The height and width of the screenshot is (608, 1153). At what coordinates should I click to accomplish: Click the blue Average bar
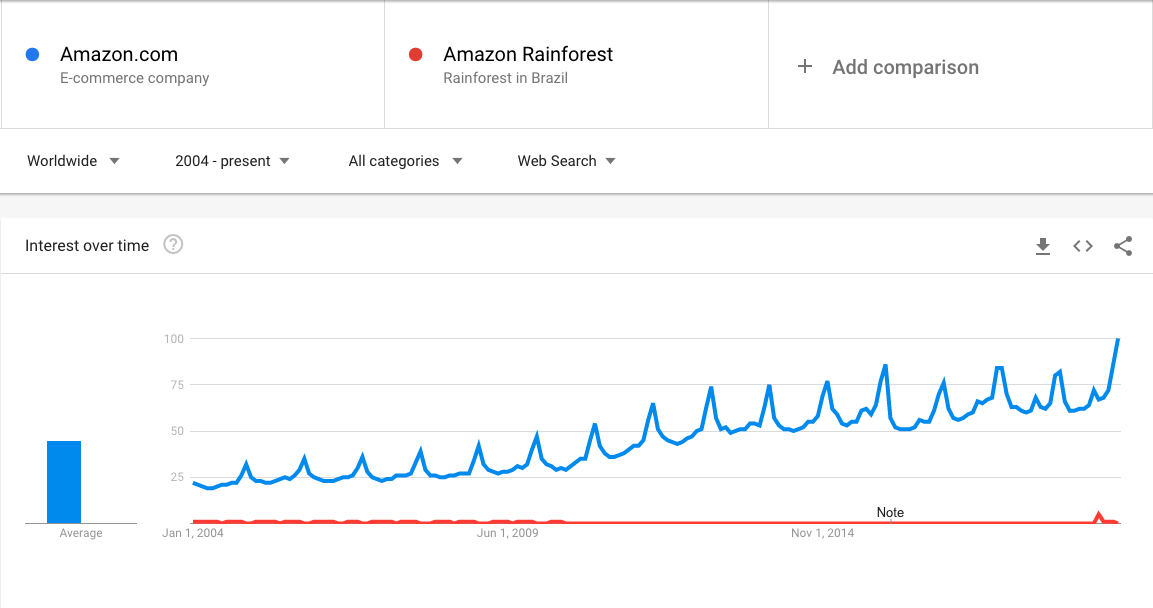[64, 482]
